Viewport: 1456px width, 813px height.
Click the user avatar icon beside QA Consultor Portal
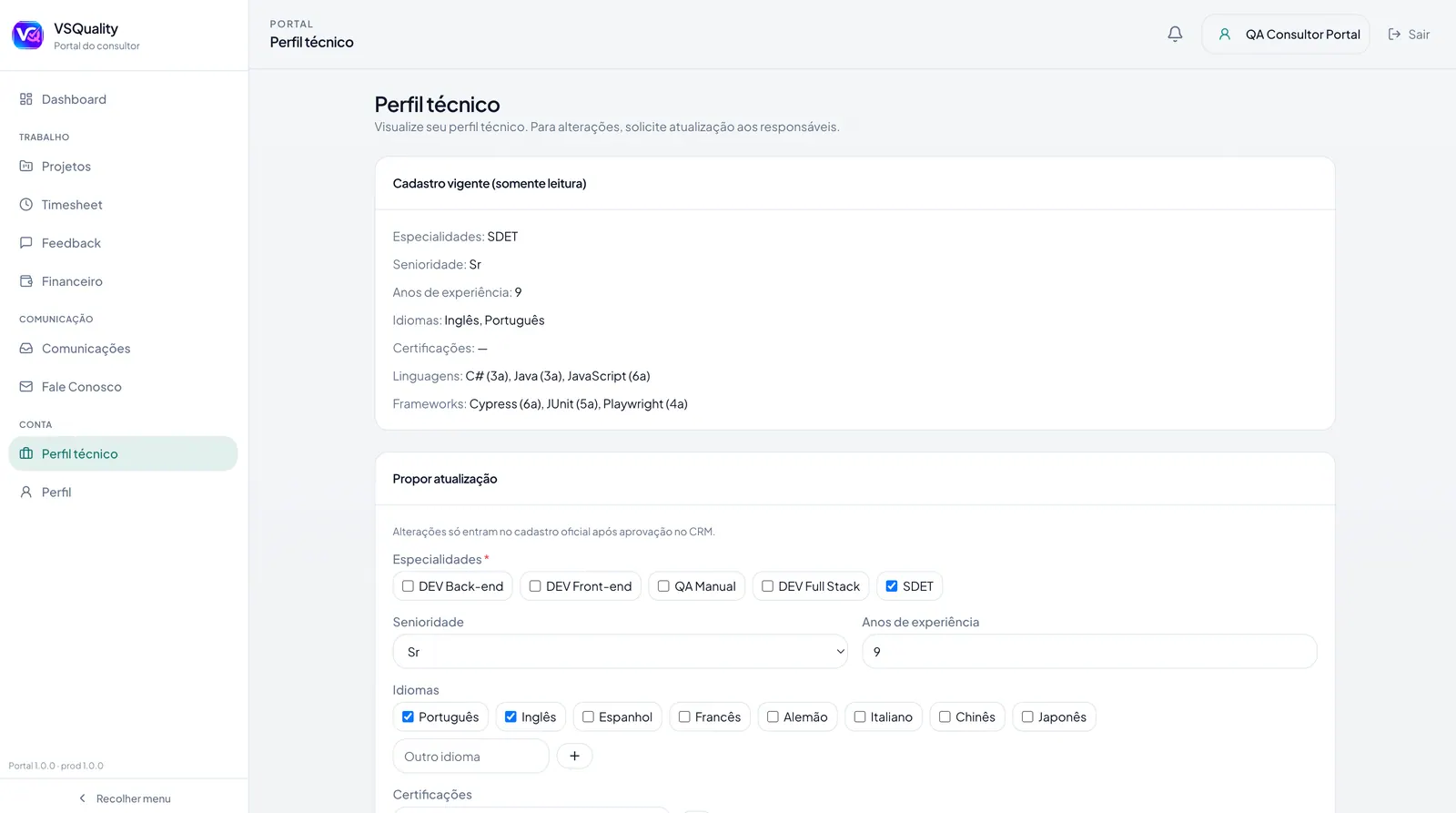pos(1225,35)
